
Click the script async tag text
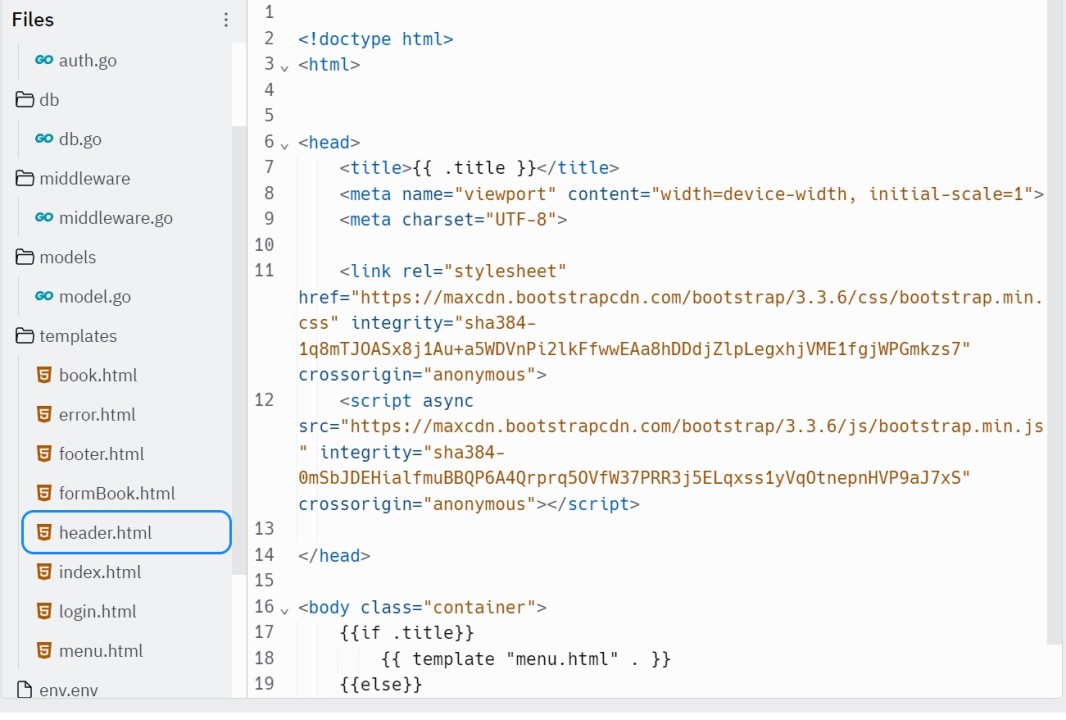point(407,400)
